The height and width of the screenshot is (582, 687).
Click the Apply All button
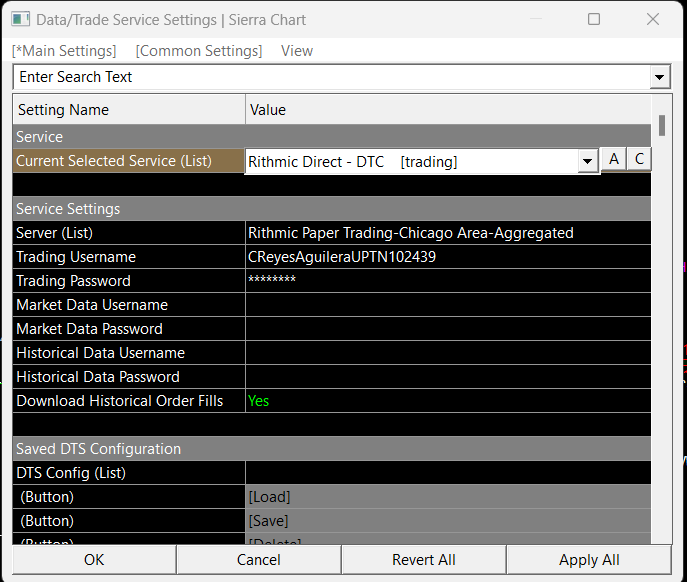pyautogui.click(x=589, y=560)
